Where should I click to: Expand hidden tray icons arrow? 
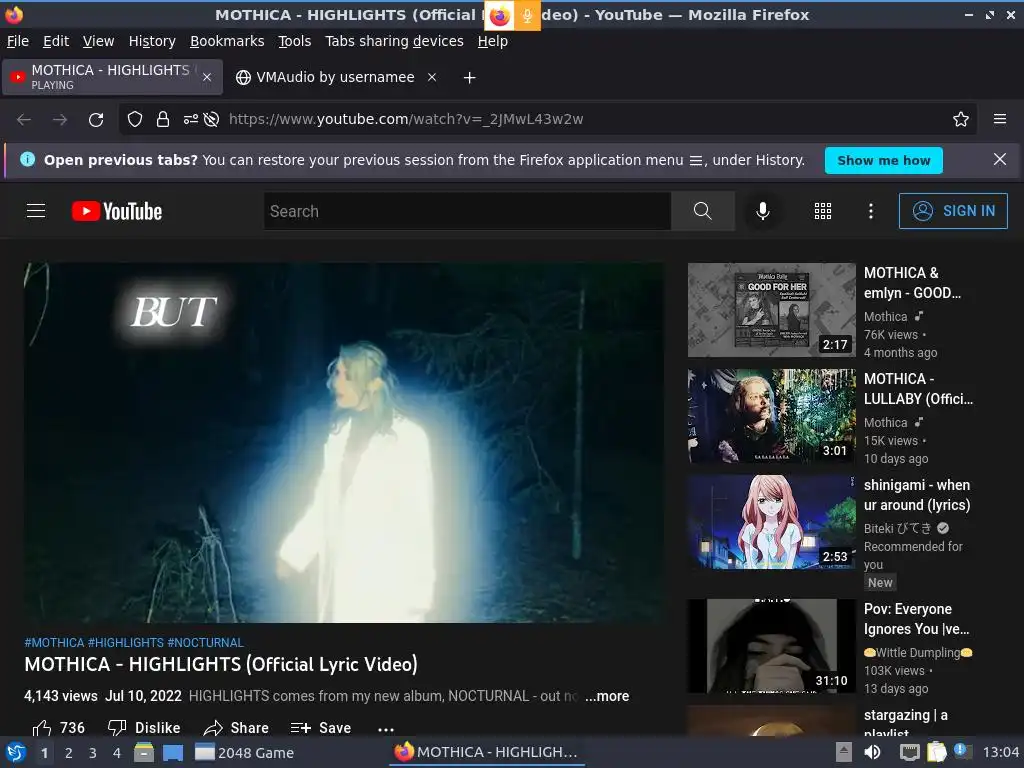click(844, 752)
